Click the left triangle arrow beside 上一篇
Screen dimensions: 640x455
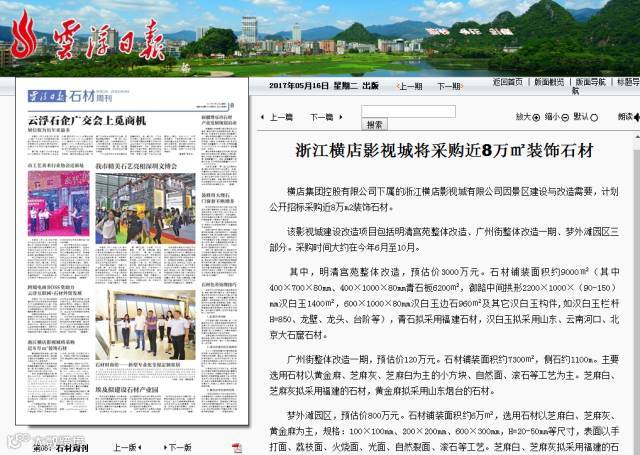[262, 118]
